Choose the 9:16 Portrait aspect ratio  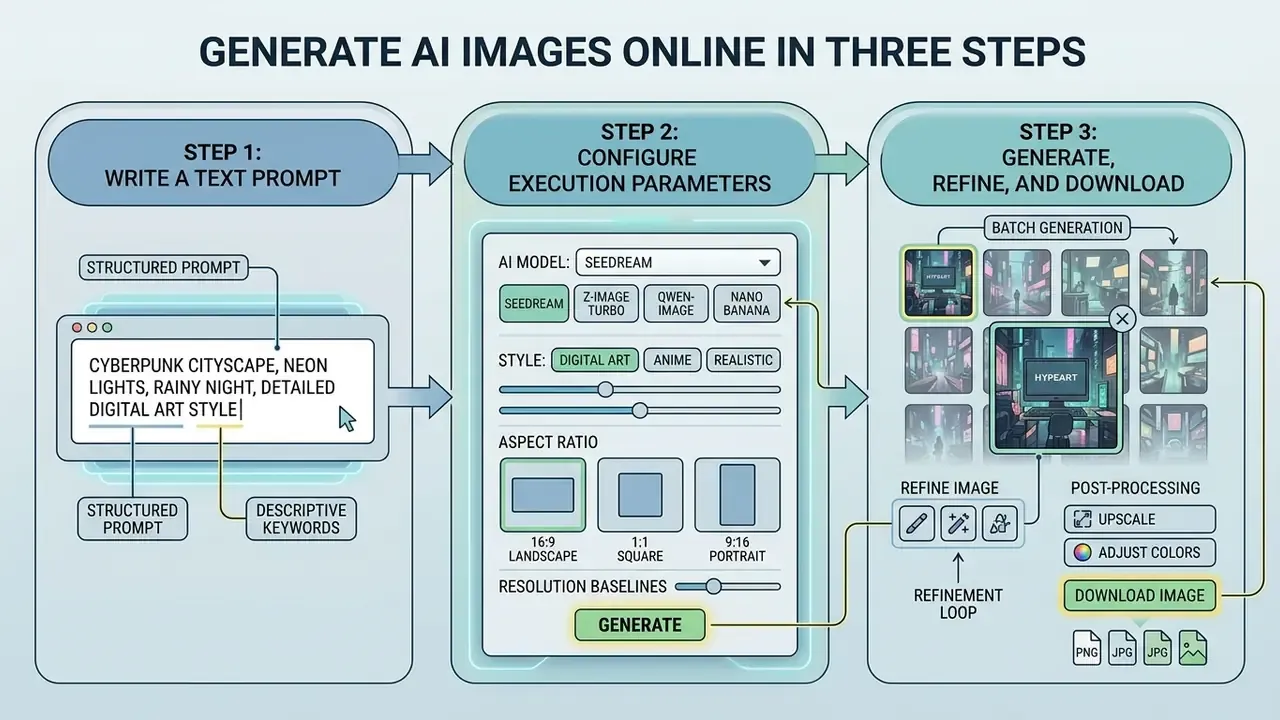click(737, 494)
